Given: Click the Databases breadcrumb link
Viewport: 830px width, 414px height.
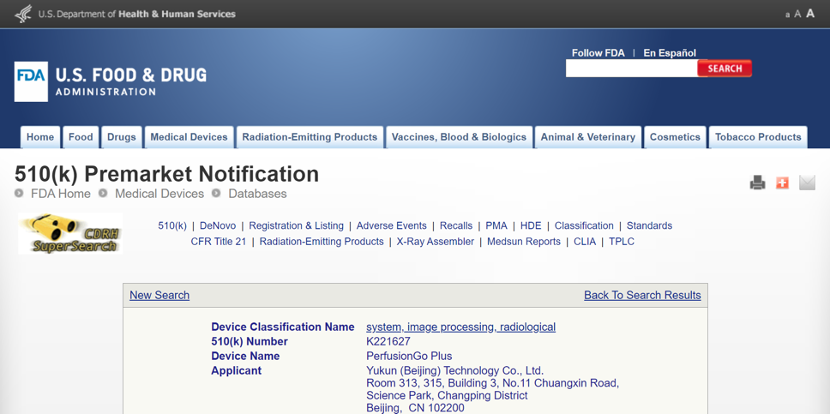Looking at the screenshot, I should [x=257, y=194].
